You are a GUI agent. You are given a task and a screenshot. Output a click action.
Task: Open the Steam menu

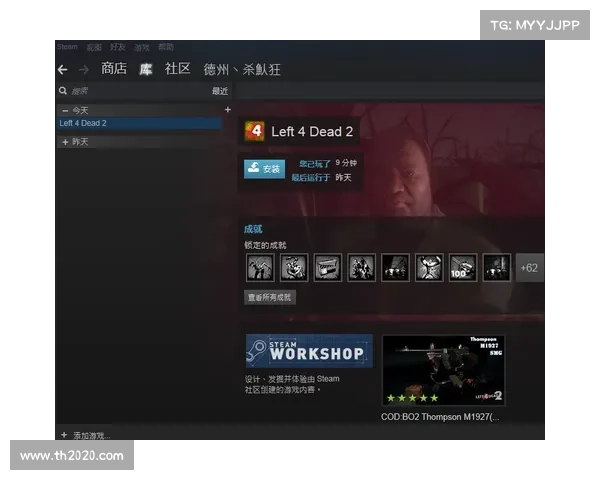[67, 47]
